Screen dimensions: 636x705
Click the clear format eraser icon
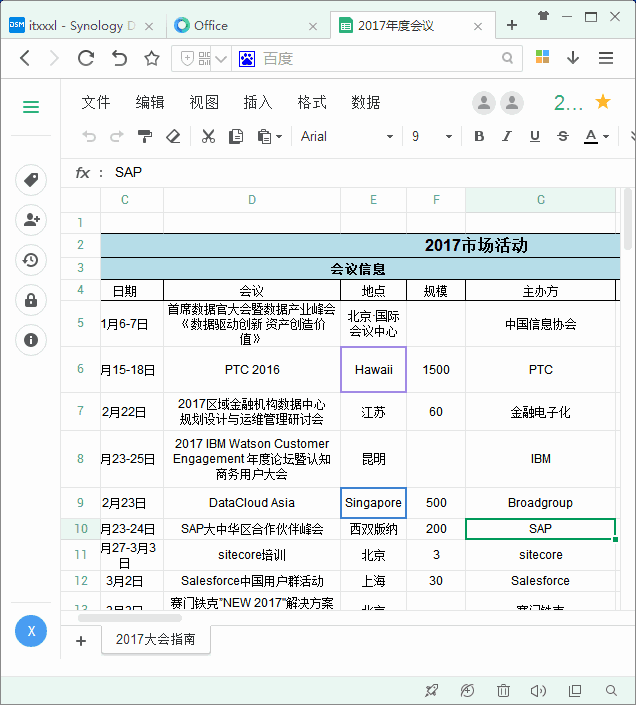click(173, 136)
